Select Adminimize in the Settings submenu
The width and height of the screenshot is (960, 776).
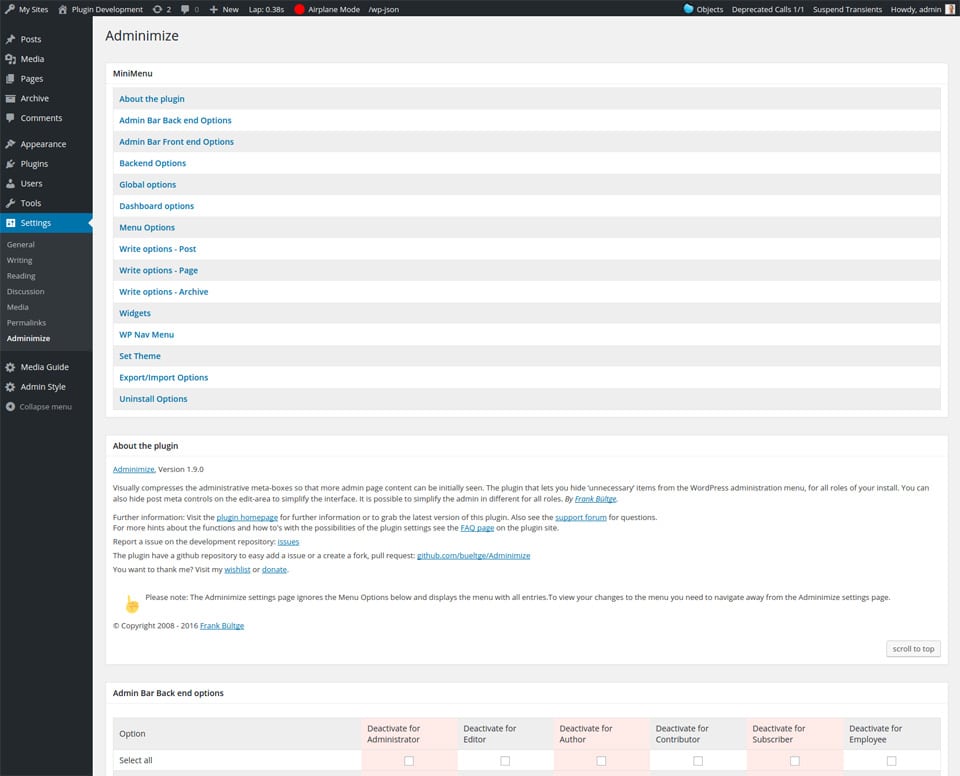[29, 338]
